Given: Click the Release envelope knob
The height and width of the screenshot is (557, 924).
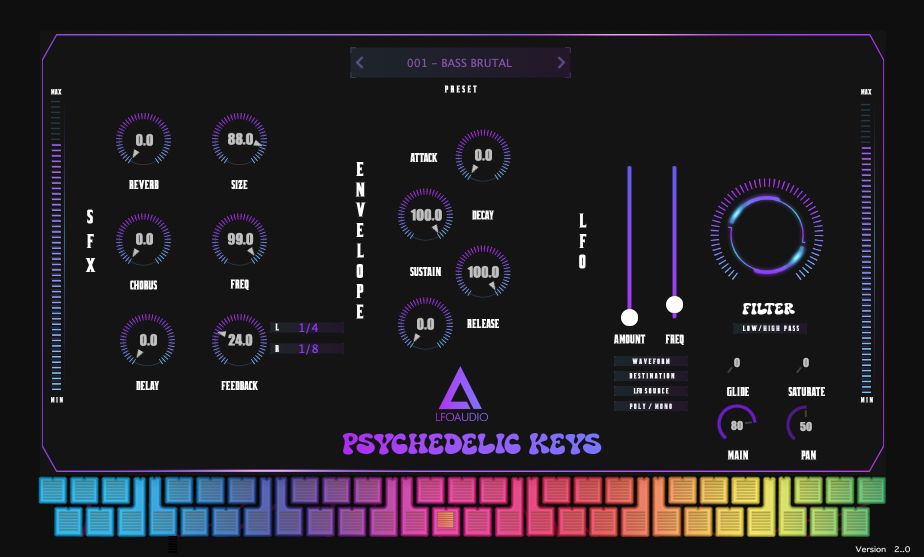Looking at the screenshot, I should point(425,325).
